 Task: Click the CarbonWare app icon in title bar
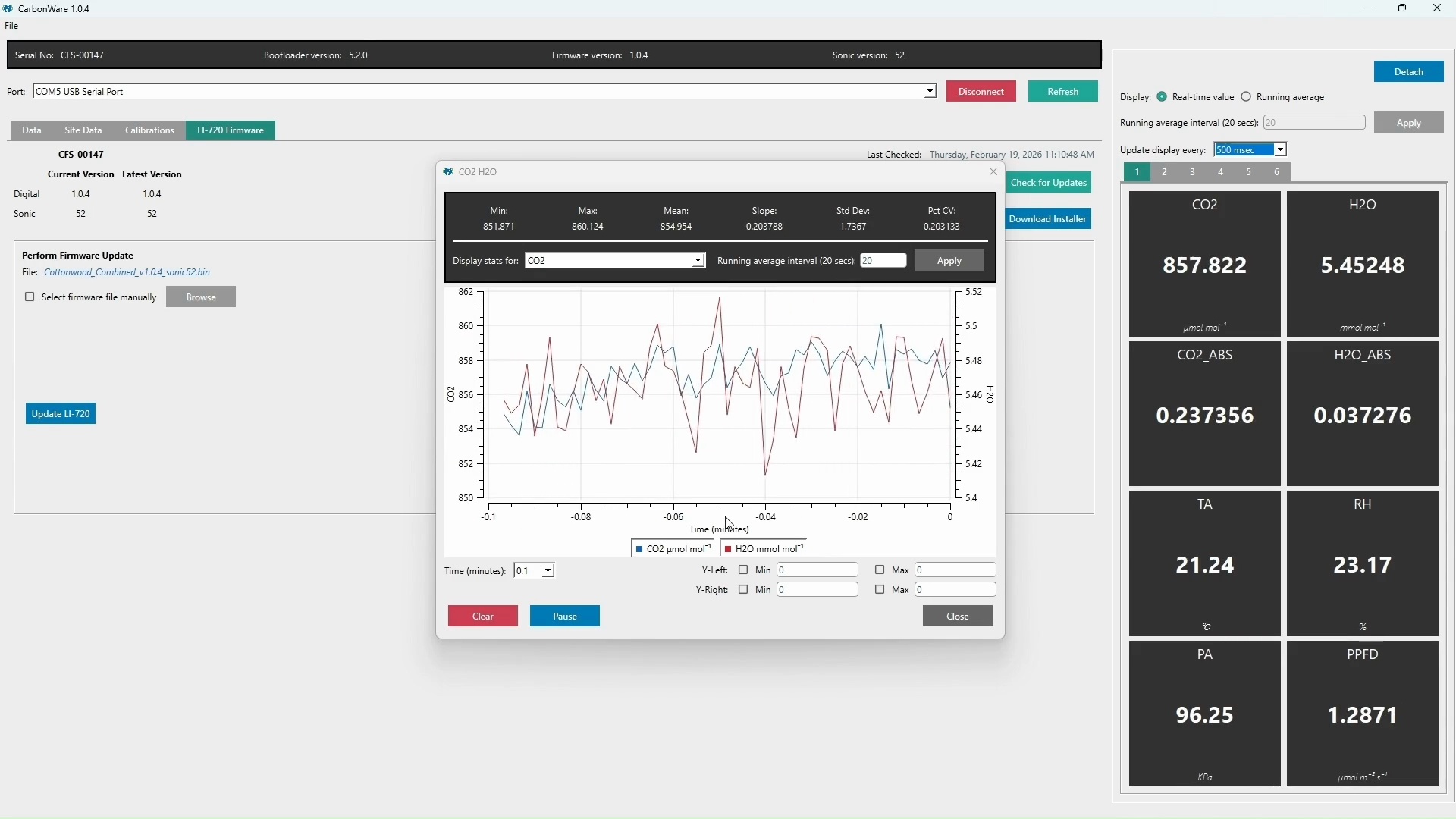point(8,9)
